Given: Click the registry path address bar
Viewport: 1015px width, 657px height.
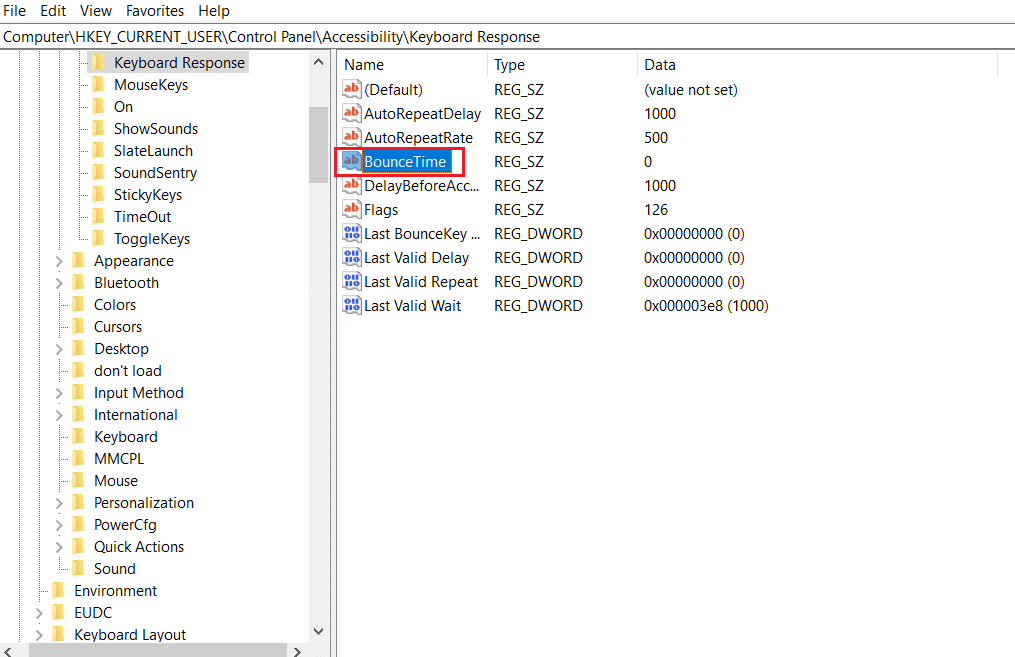Looking at the screenshot, I should pos(508,37).
